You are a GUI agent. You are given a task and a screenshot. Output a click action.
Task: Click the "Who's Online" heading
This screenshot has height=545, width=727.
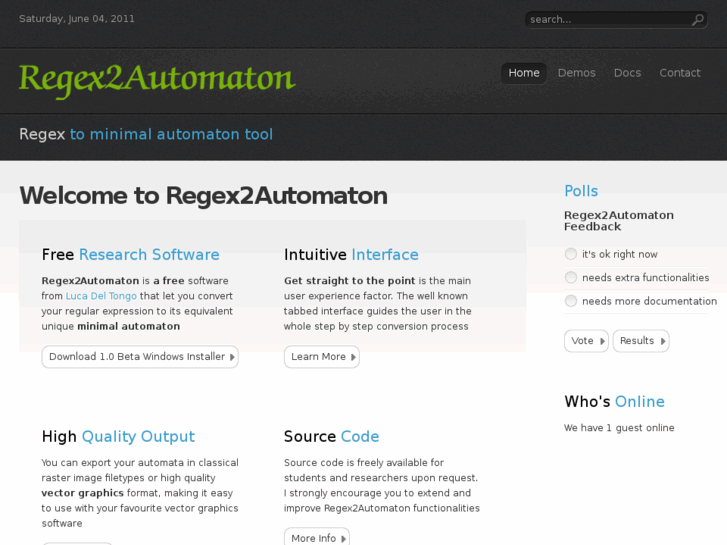pos(614,402)
